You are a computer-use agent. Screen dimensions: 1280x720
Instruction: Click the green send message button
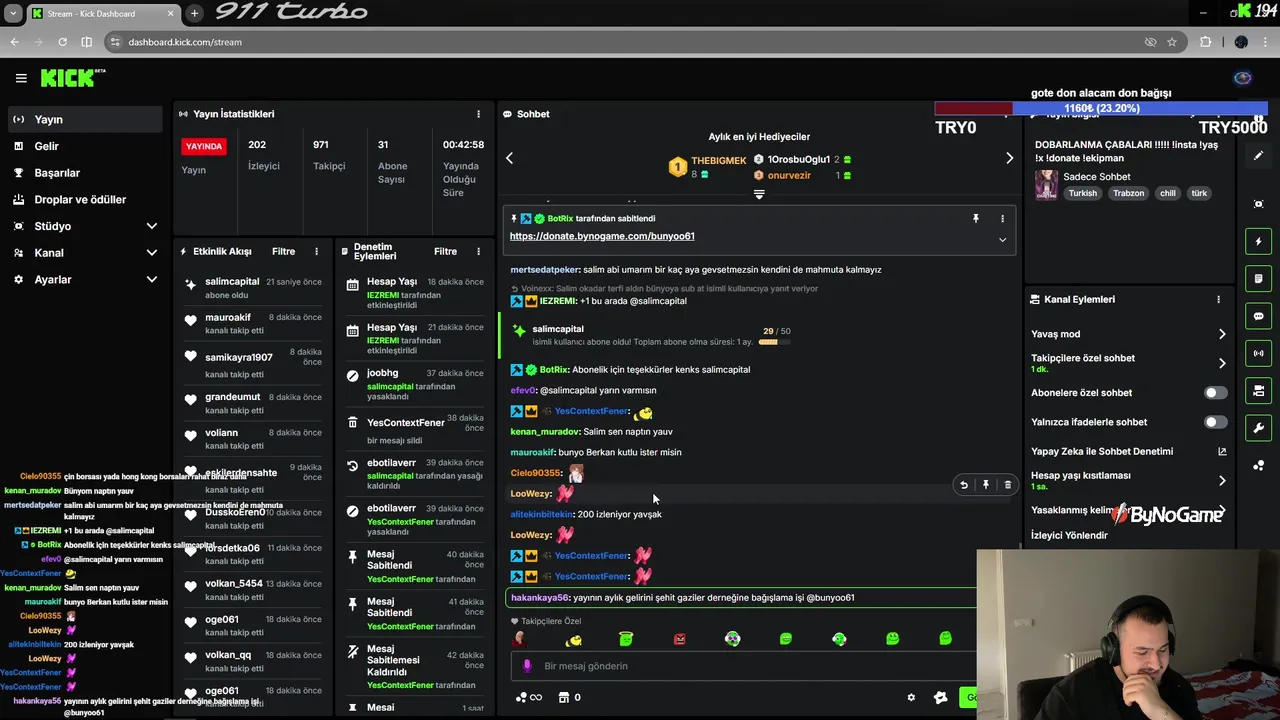pyautogui.click(x=968, y=698)
